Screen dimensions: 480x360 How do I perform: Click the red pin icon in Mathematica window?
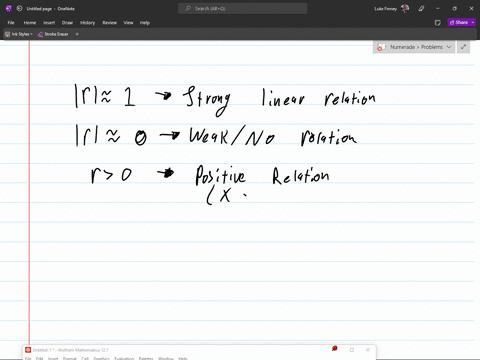click(x=335, y=349)
